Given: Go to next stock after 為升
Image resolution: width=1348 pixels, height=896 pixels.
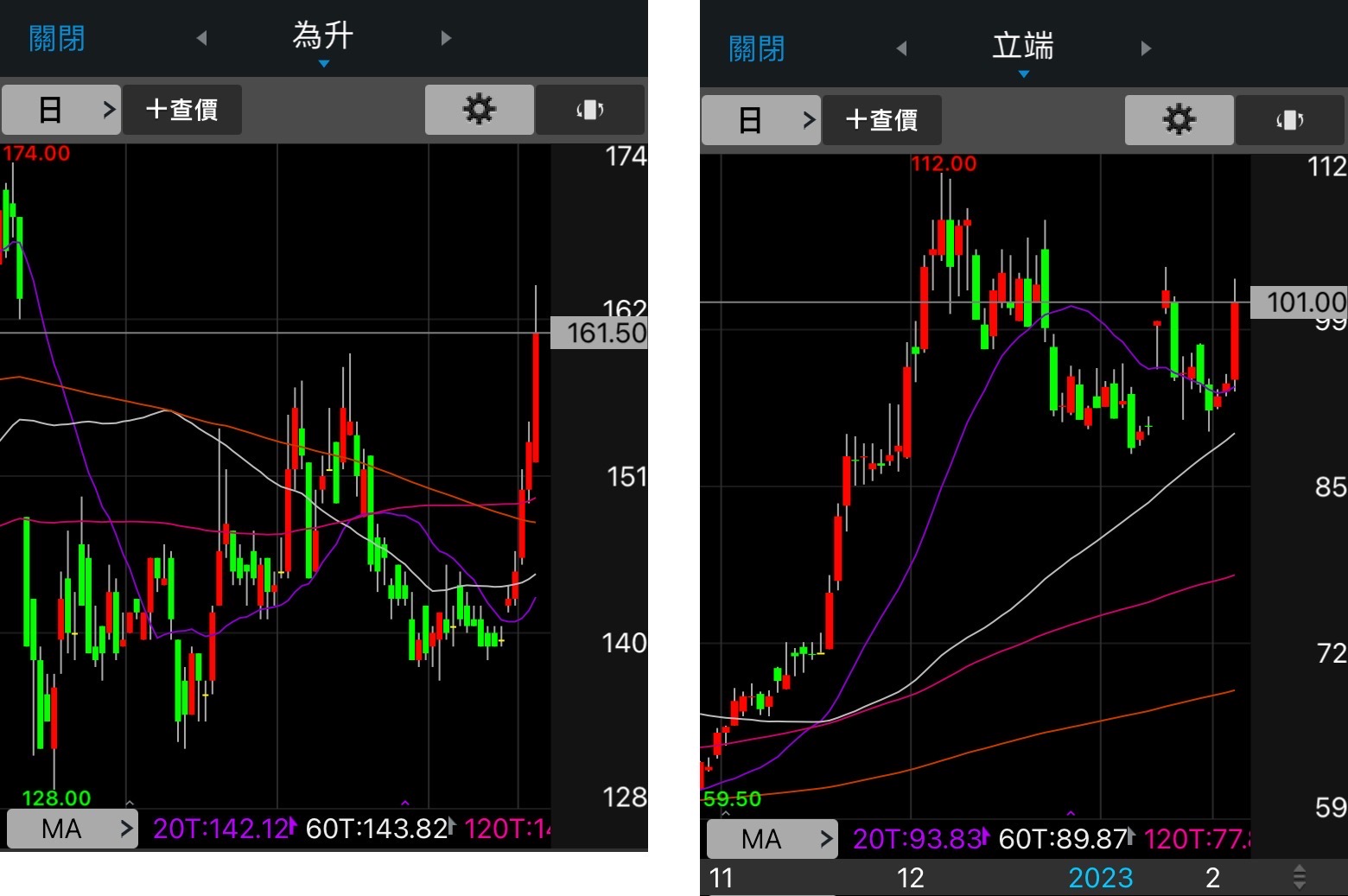Looking at the screenshot, I should click(x=446, y=38).
